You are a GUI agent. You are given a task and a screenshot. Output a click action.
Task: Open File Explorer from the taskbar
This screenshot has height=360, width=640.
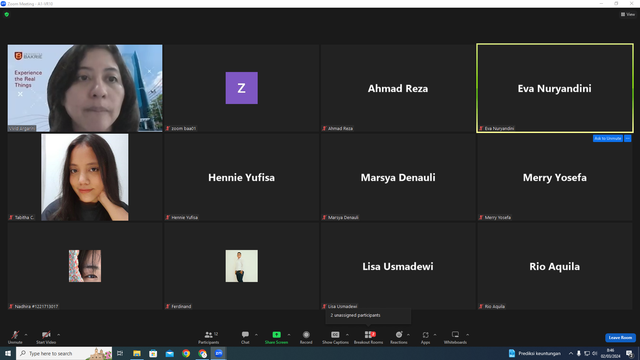[137, 353]
